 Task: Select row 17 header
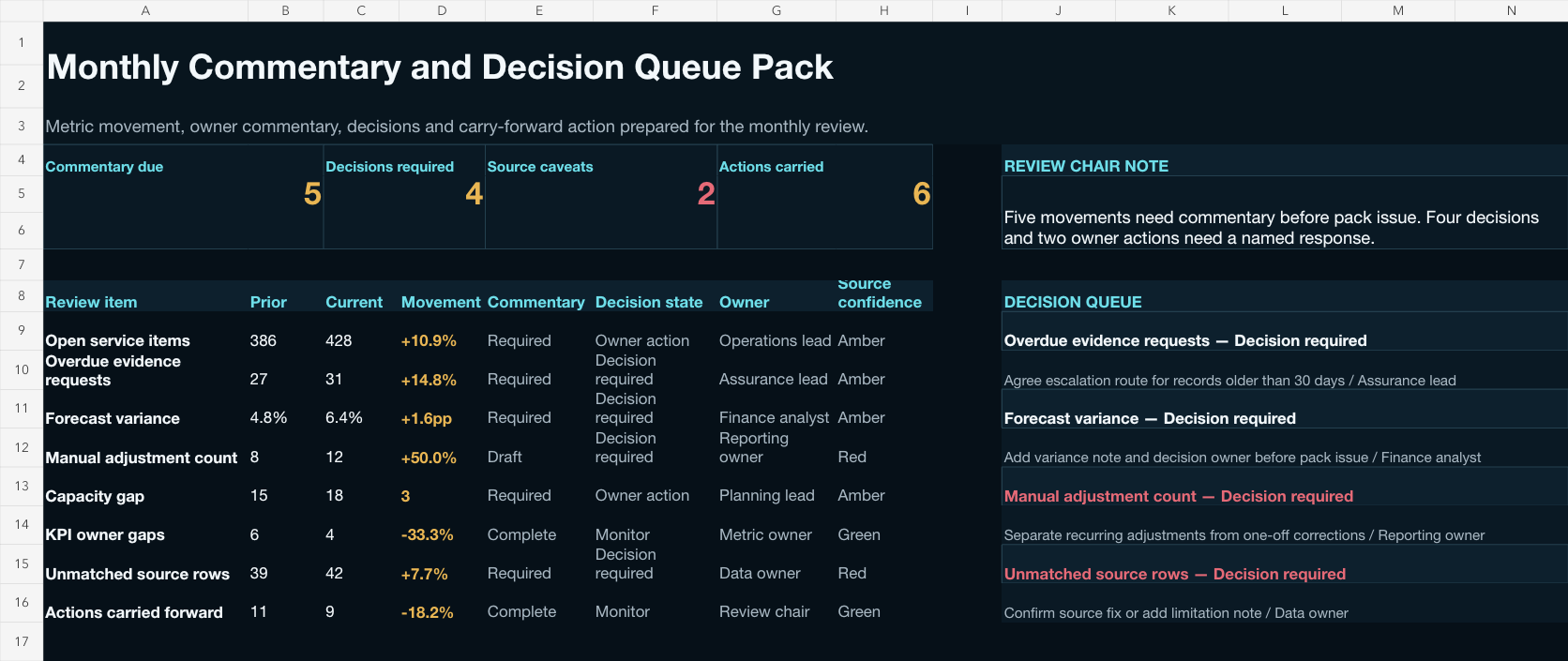pyautogui.click(x=22, y=641)
